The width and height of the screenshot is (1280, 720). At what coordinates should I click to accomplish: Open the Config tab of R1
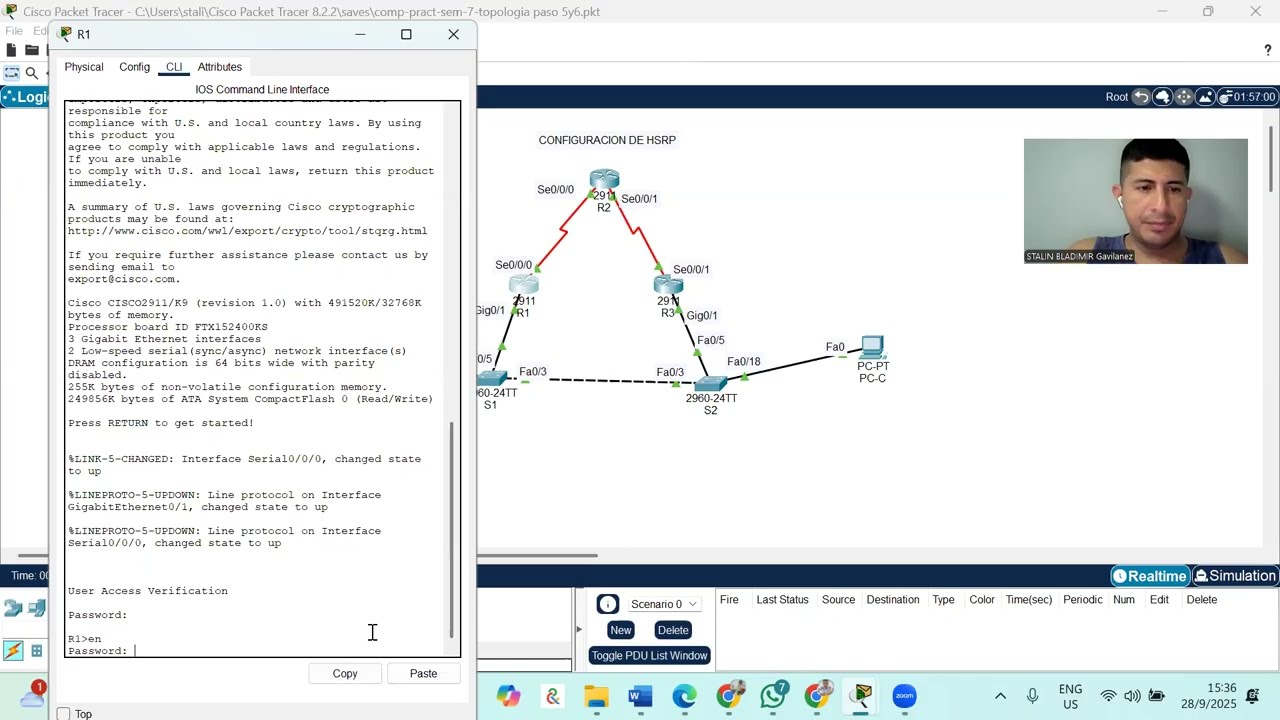134,67
